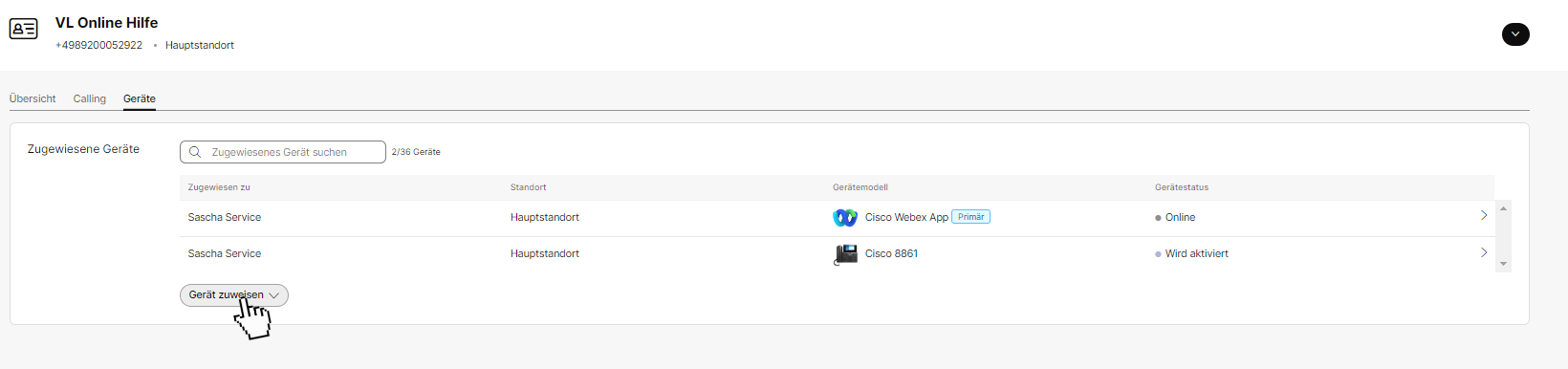The height and width of the screenshot is (369, 1568).
Task: Click the Cisco Webex App logo icon
Action: tap(845, 218)
